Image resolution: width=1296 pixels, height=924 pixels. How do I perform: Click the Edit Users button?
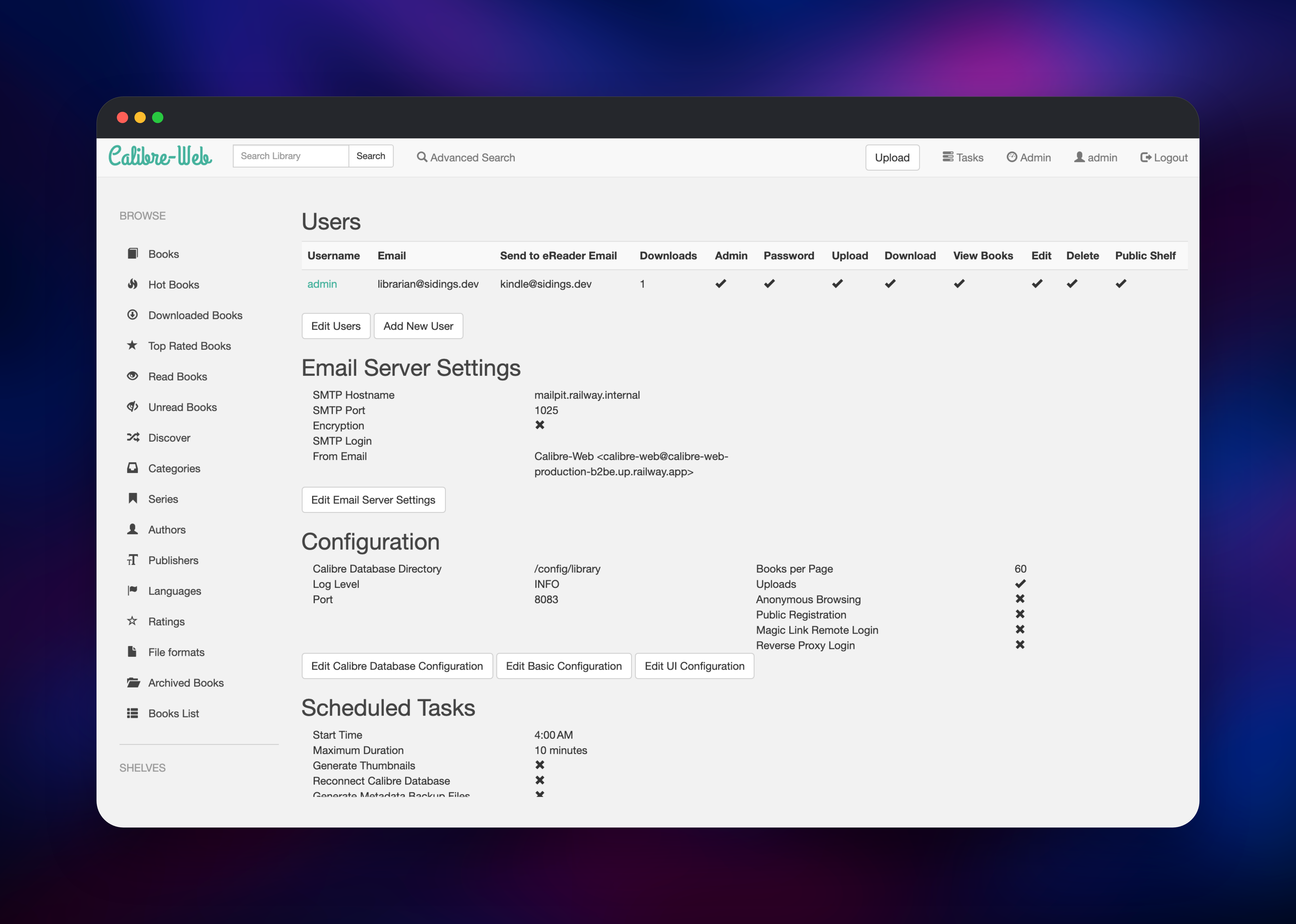336,326
